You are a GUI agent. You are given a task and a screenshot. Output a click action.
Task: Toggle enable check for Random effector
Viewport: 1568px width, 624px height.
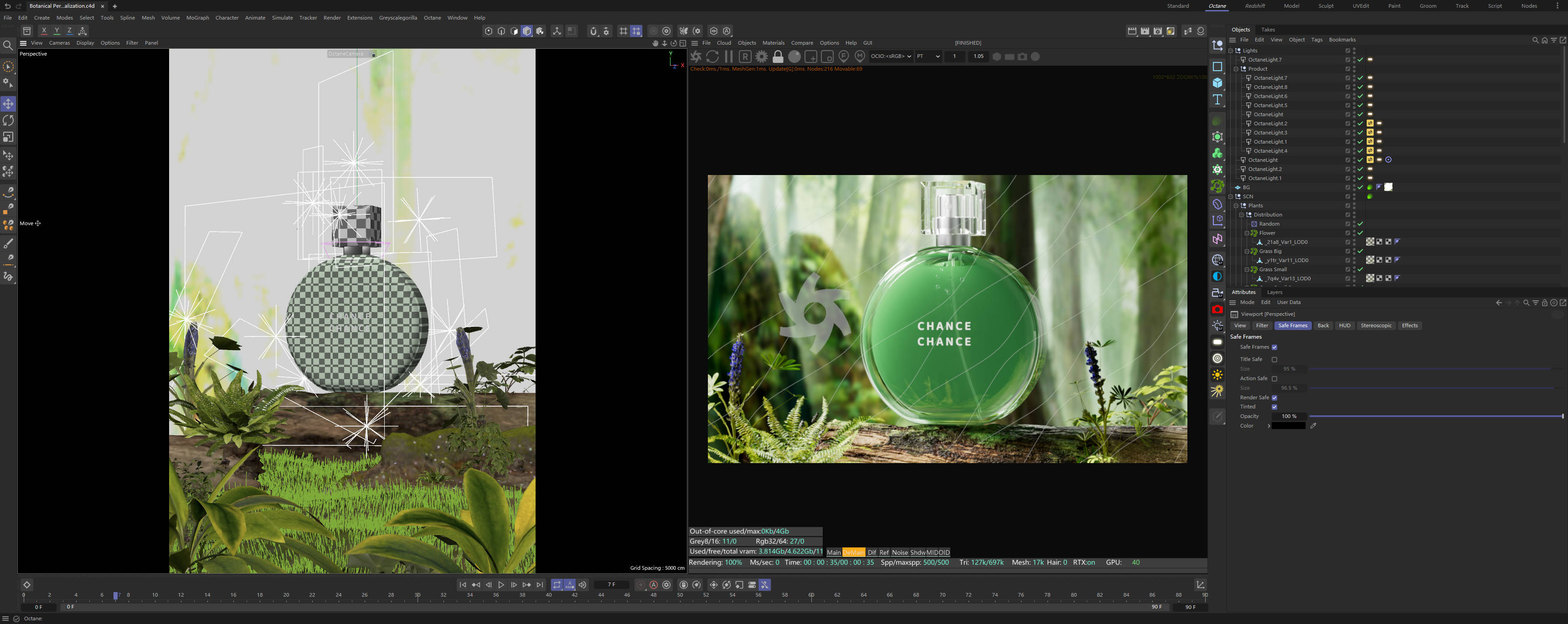[1361, 224]
